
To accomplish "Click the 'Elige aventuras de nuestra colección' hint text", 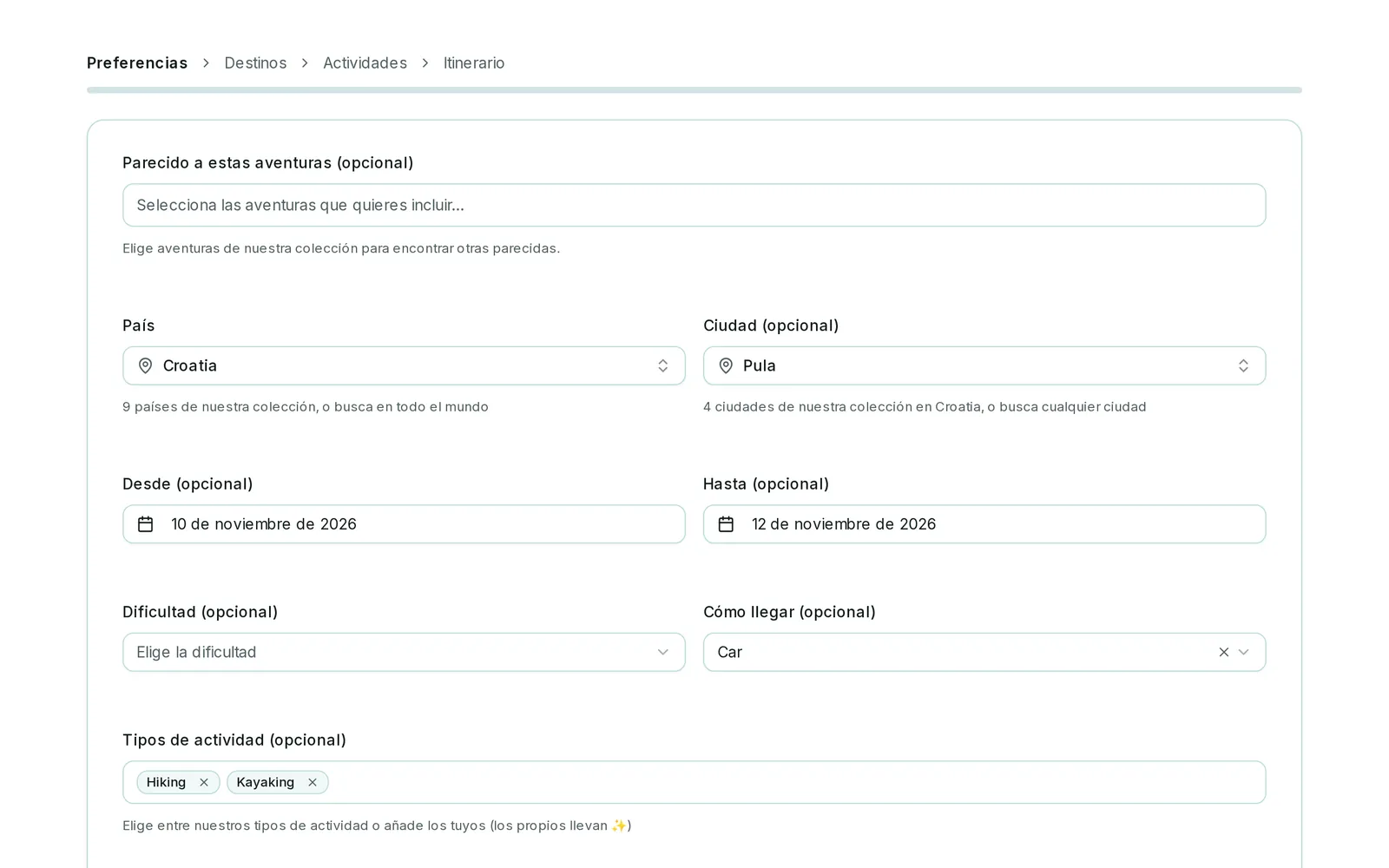I will point(341,248).
